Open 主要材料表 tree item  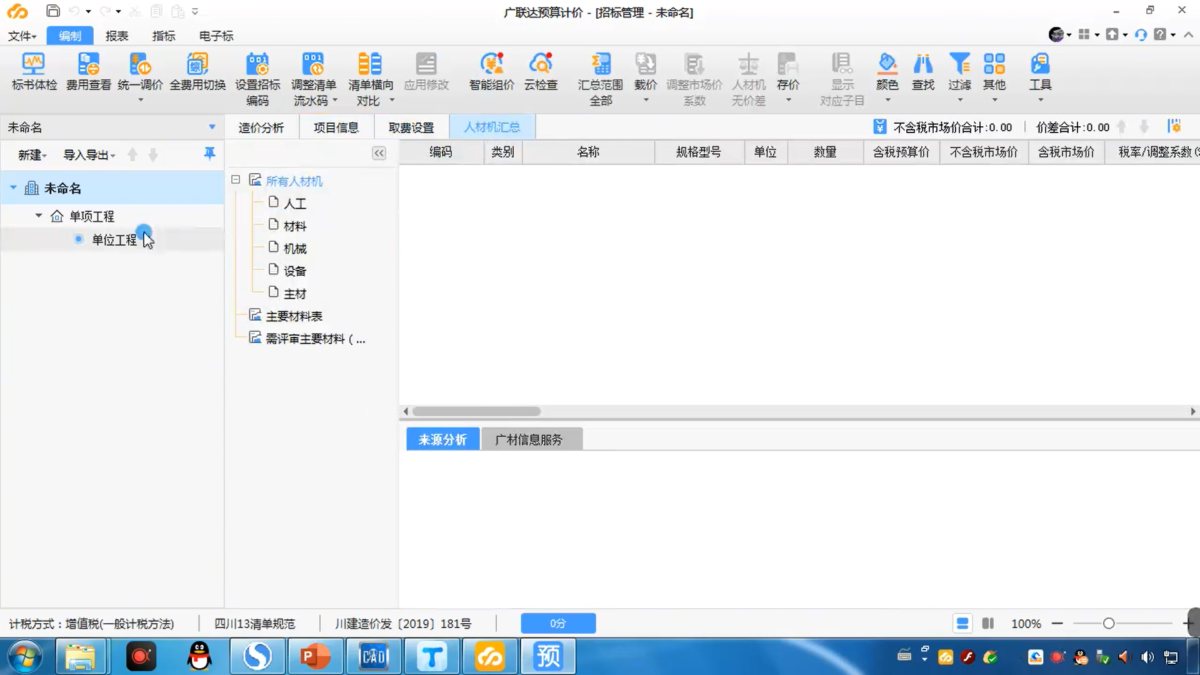tap(294, 316)
